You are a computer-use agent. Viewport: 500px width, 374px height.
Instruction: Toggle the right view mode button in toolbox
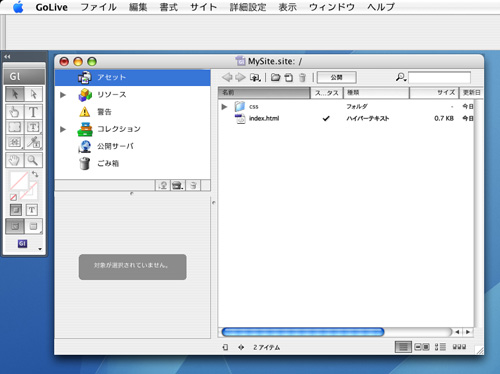(33, 226)
